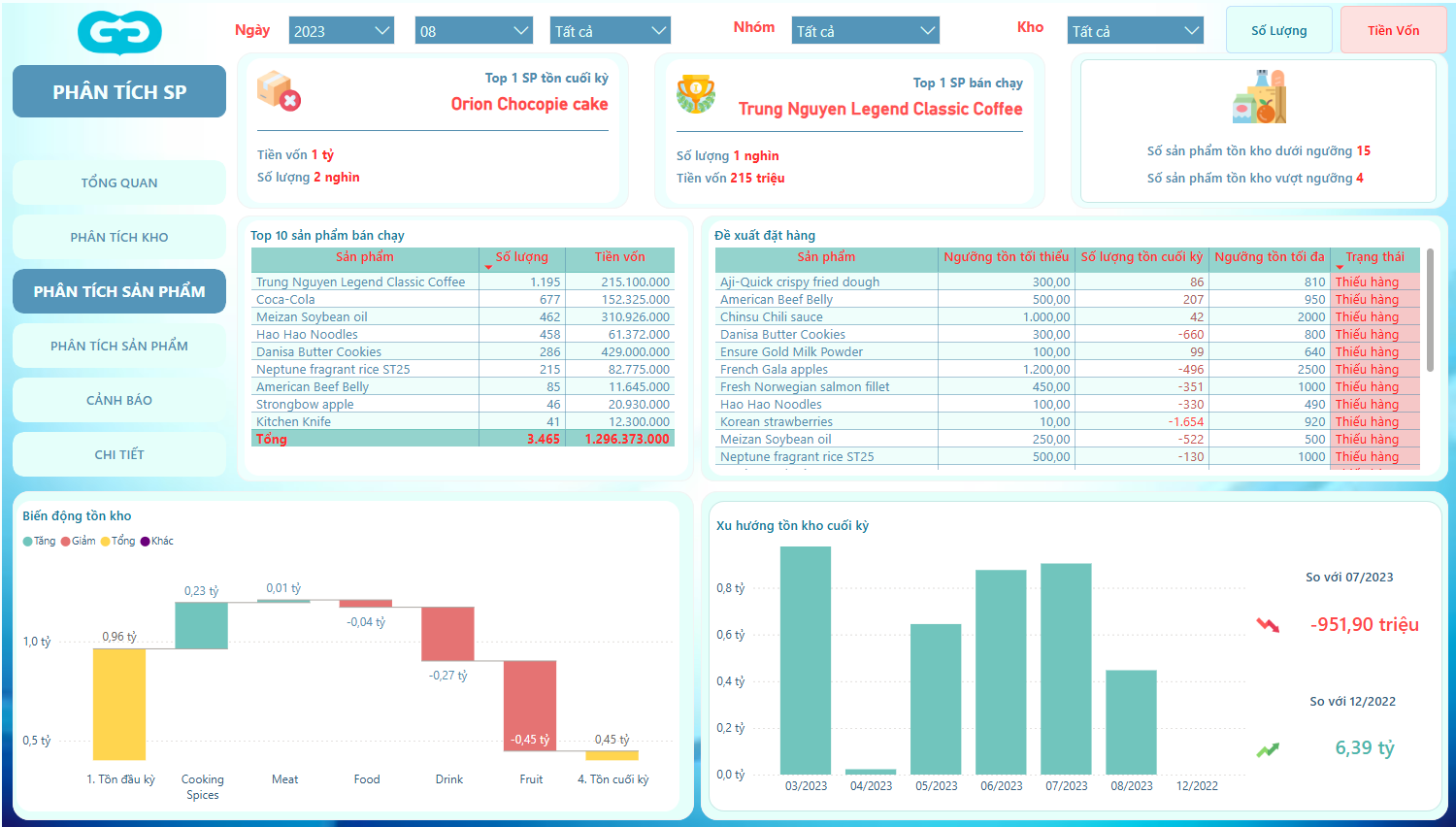
Task: Click the green upward trend arrow icon
Action: [x=1268, y=749]
